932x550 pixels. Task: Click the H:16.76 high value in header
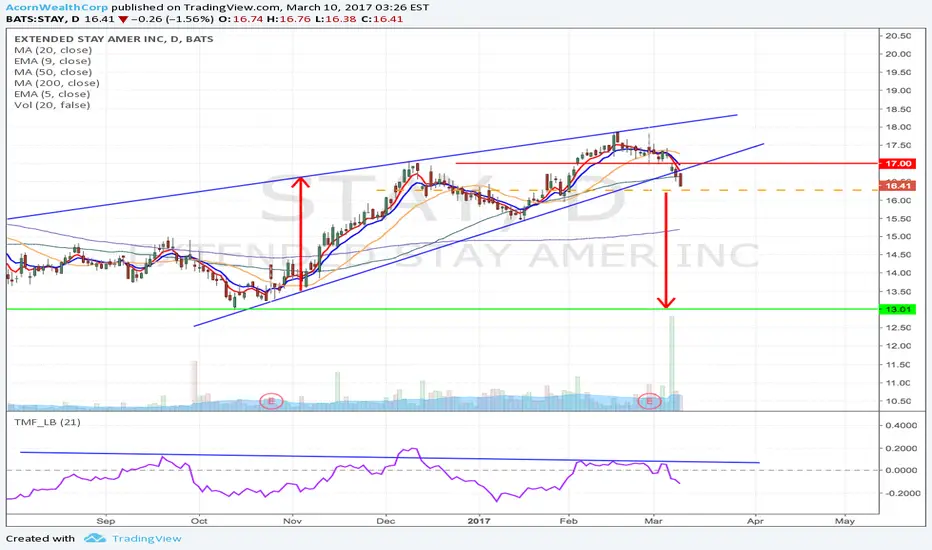coord(289,19)
